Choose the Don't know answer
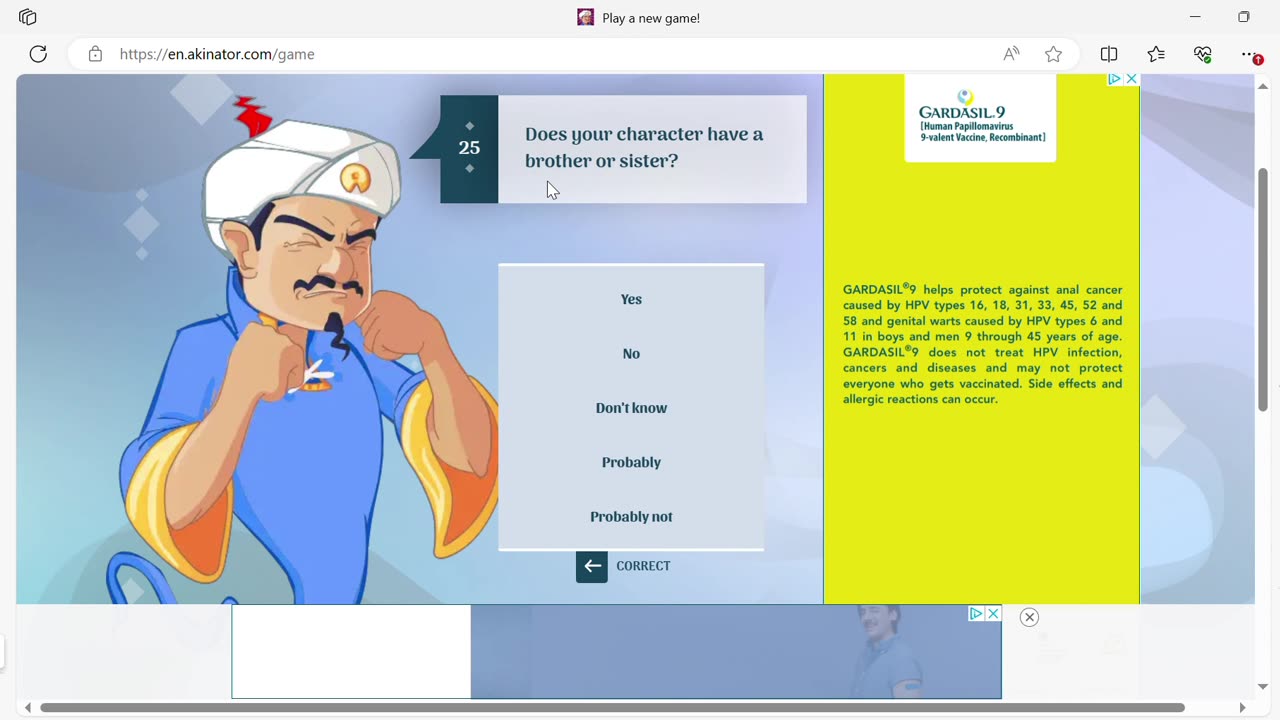This screenshot has height=720, width=1280. [x=631, y=408]
